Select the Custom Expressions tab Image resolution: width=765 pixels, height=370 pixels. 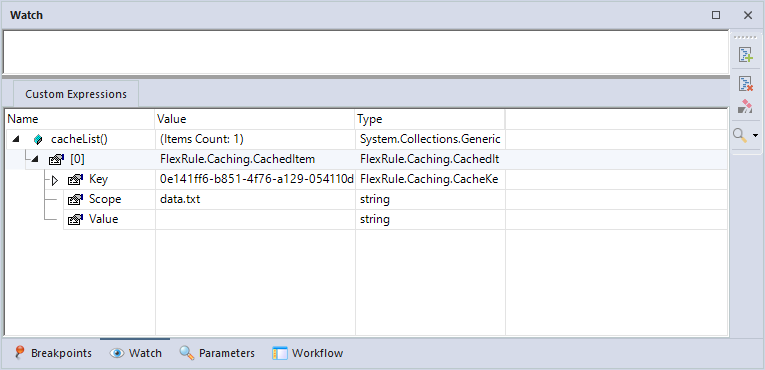[76, 94]
